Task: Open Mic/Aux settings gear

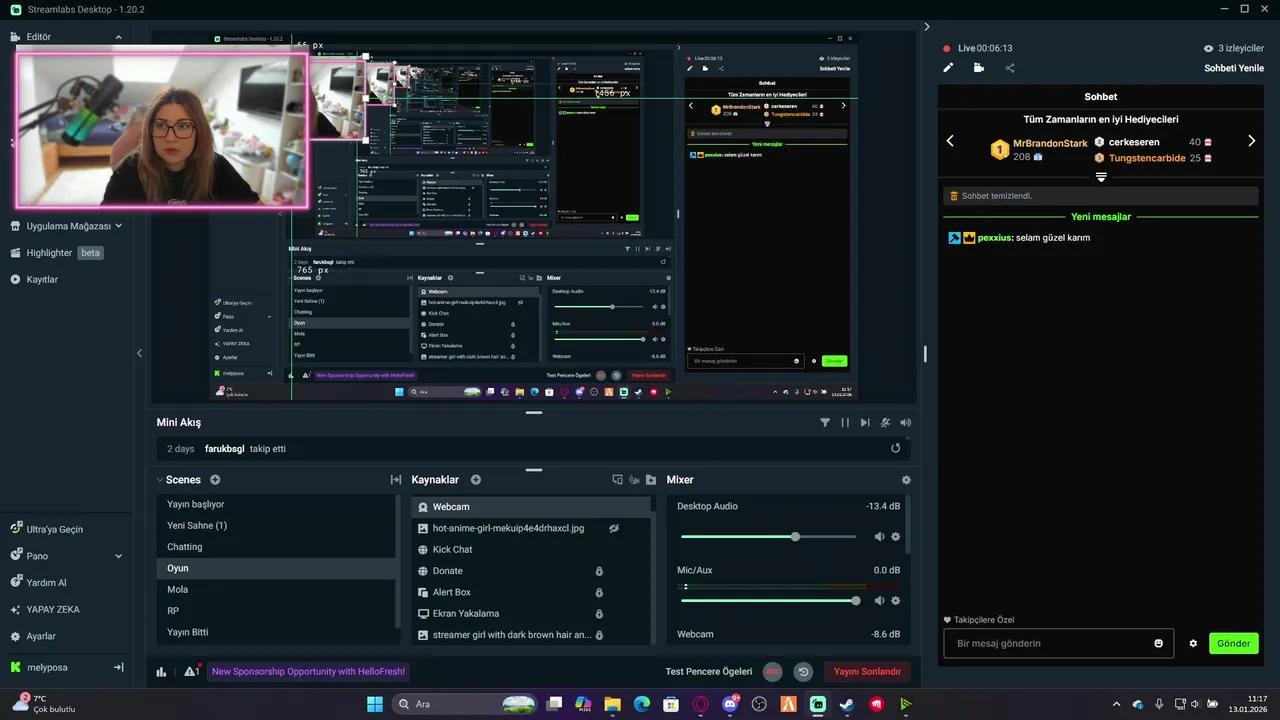Action: coord(895,601)
